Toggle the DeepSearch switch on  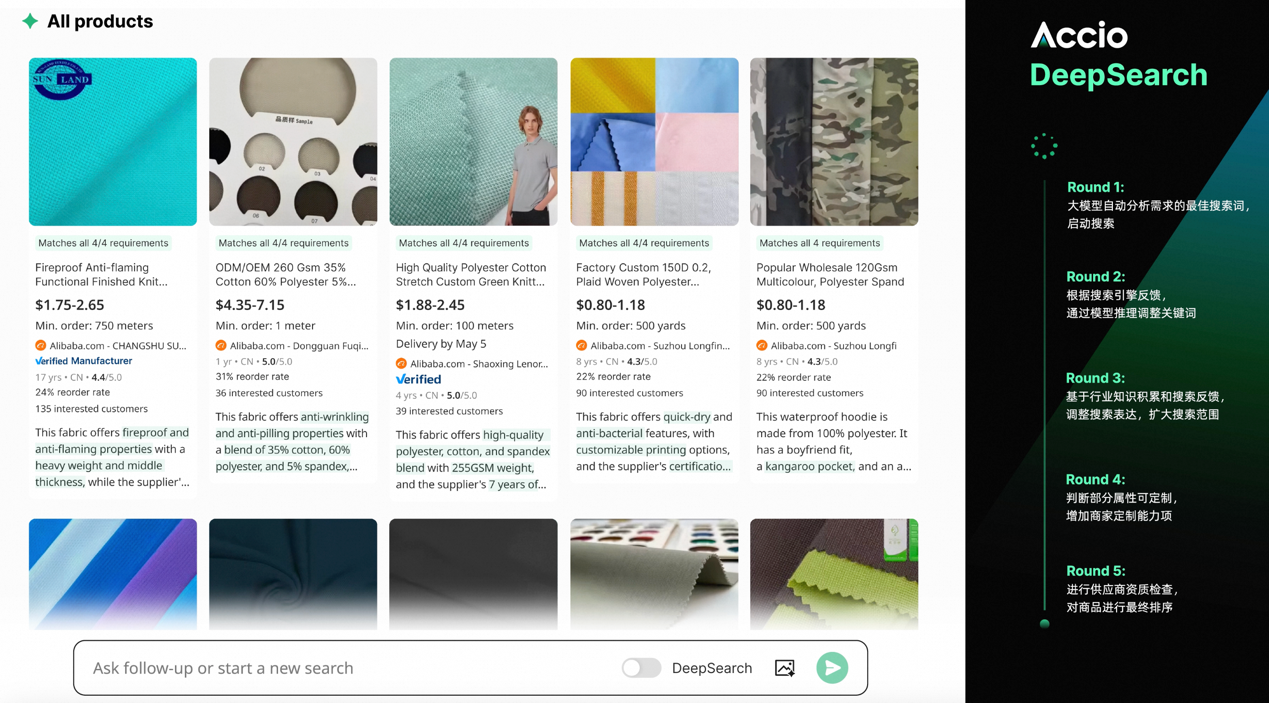[641, 668]
